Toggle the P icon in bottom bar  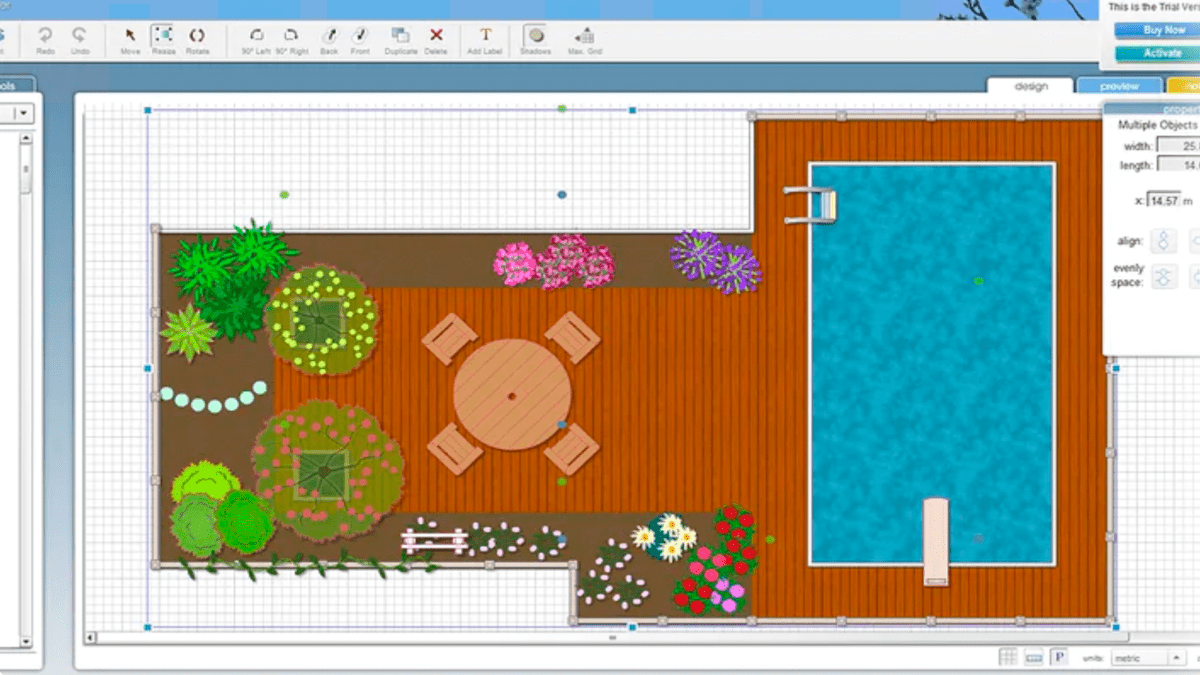(1060, 657)
